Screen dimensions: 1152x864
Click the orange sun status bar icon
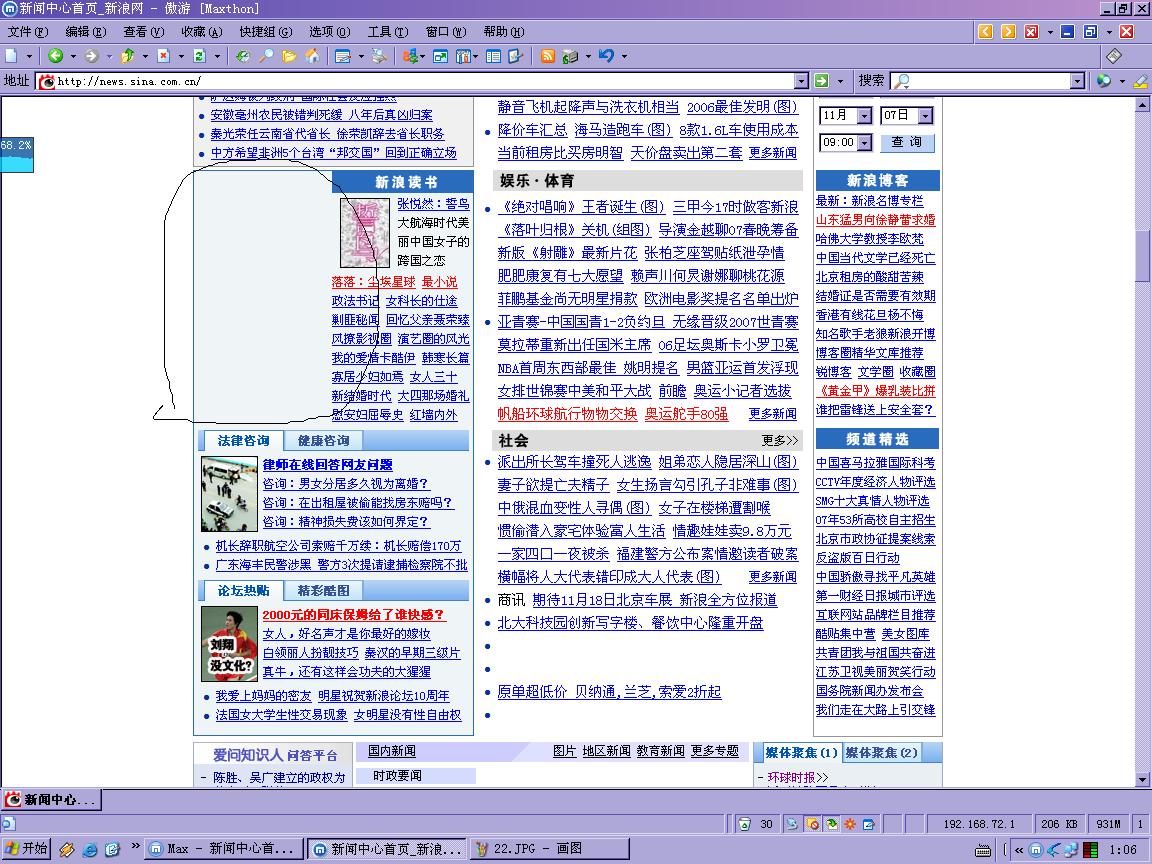(850, 824)
